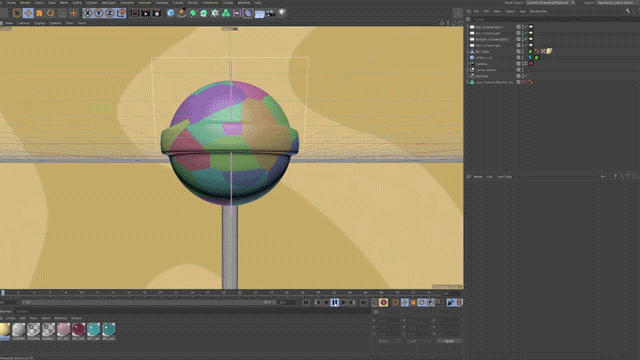Image resolution: width=640 pixels, height=360 pixels.
Task: Render to Picture Viewer icon
Action: click(146, 13)
